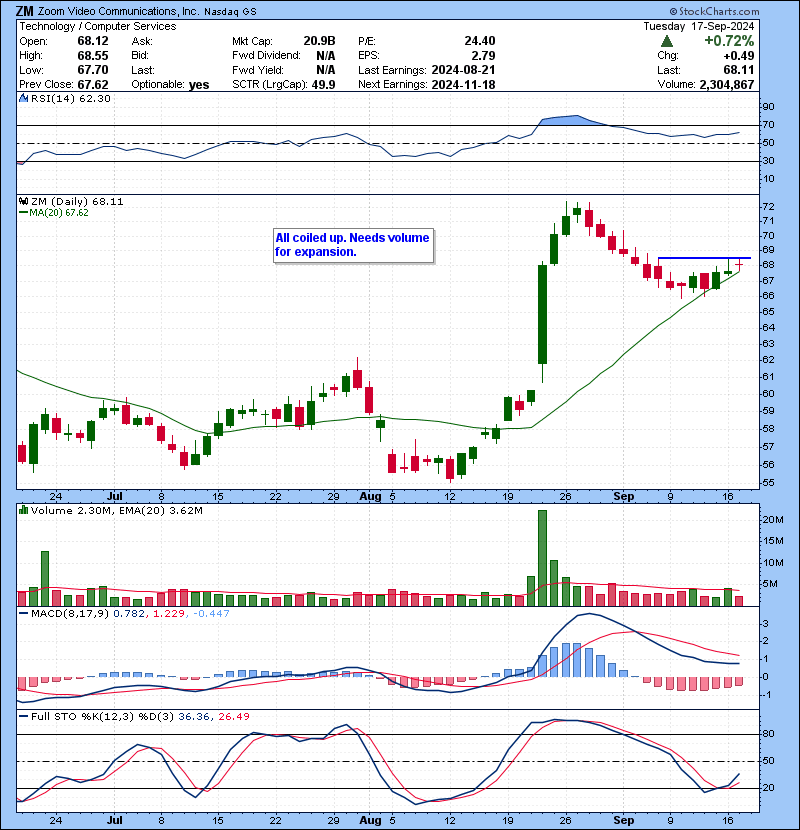800x830 pixels.
Task: Click the 'All coiled up' annotation box
Action: [x=353, y=245]
